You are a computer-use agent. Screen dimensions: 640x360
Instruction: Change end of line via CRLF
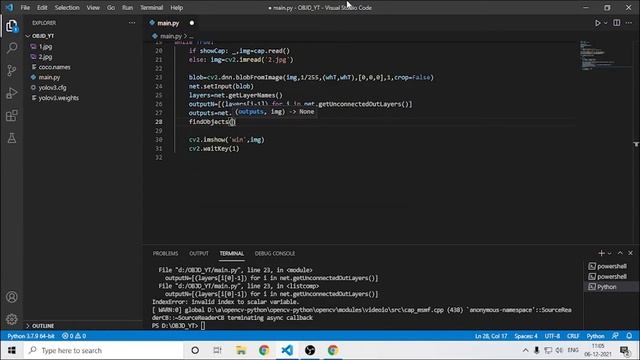(573, 336)
